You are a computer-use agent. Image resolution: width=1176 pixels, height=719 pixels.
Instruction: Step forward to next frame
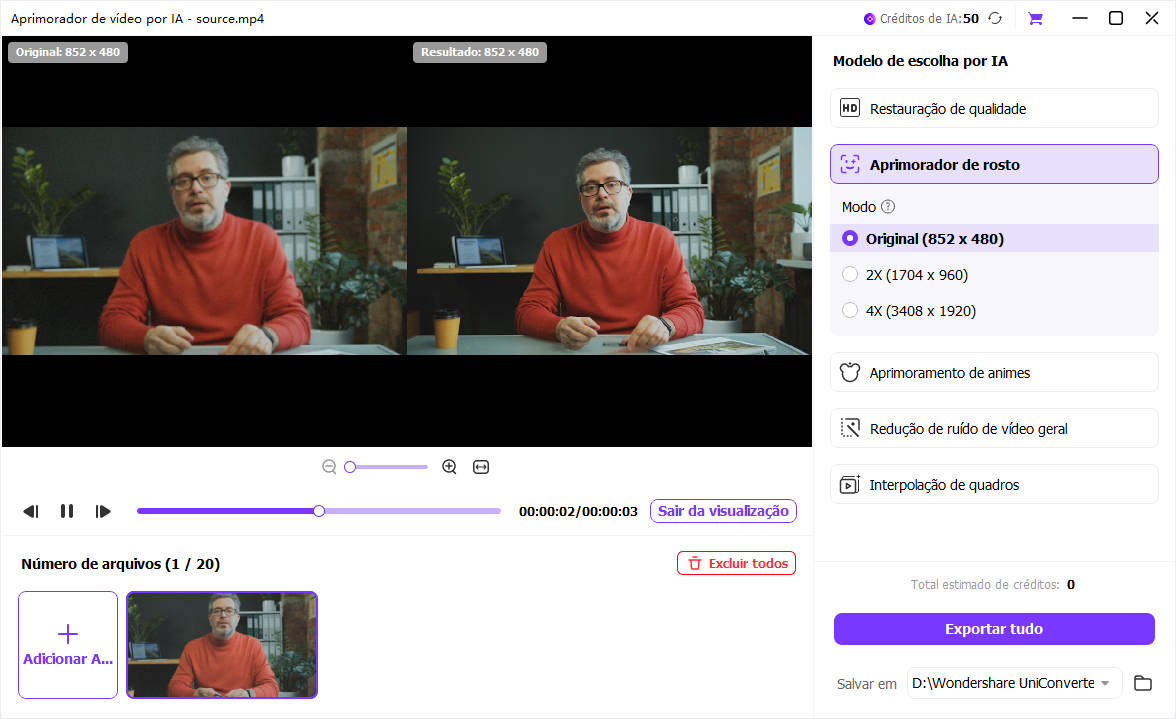103,511
